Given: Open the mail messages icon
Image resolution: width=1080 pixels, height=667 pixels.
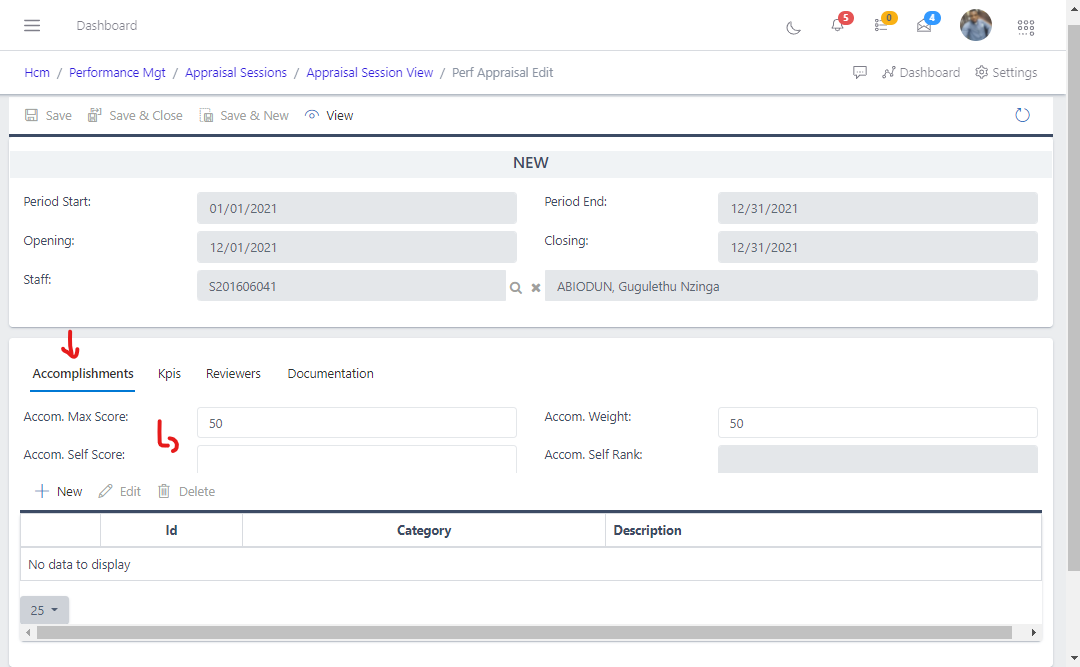Looking at the screenshot, I should [x=924, y=25].
